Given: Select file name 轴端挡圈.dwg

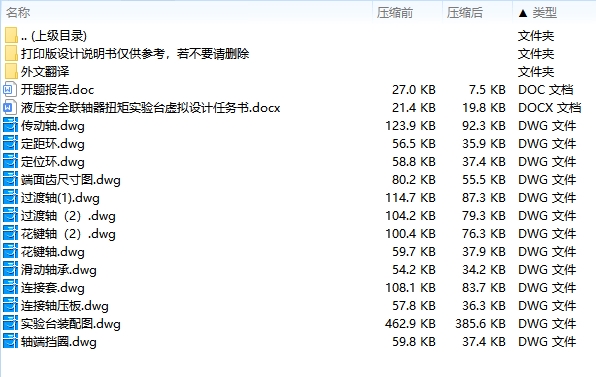Looking at the screenshot, I should coord(59,342).
